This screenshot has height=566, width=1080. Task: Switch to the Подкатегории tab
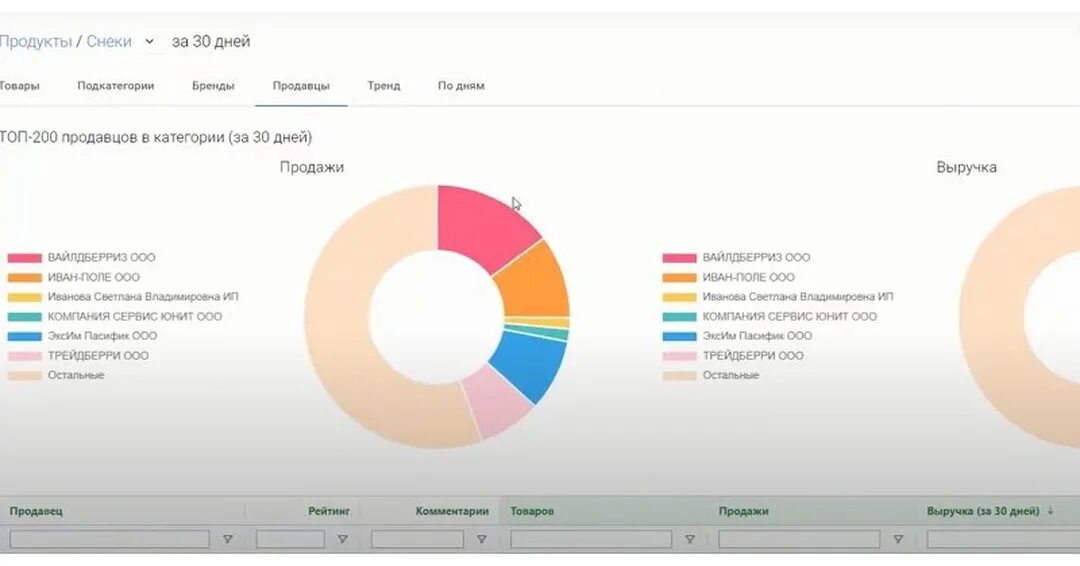tap(116, 86)
